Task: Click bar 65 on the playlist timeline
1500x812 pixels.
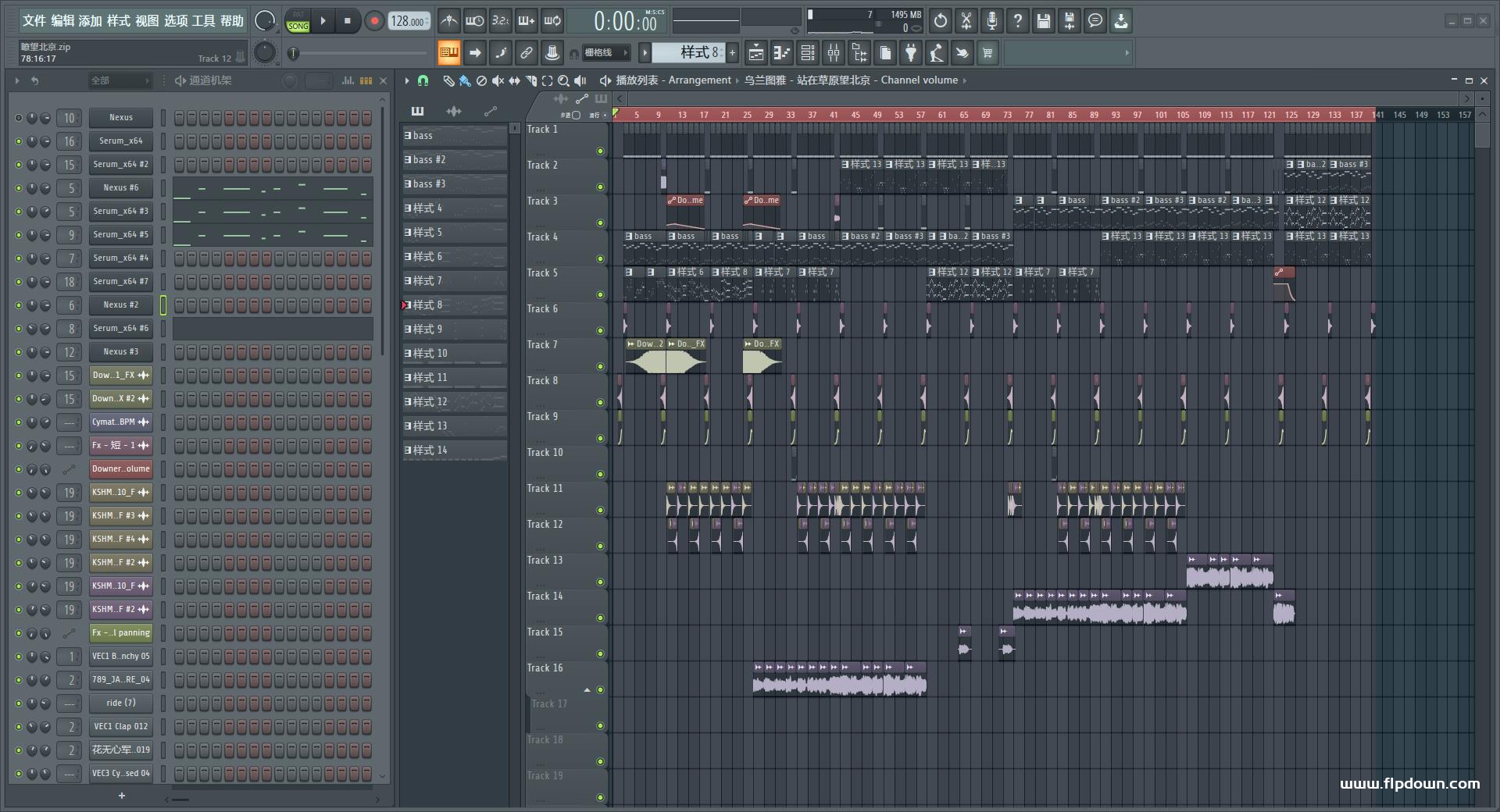Action: (964, 115)
